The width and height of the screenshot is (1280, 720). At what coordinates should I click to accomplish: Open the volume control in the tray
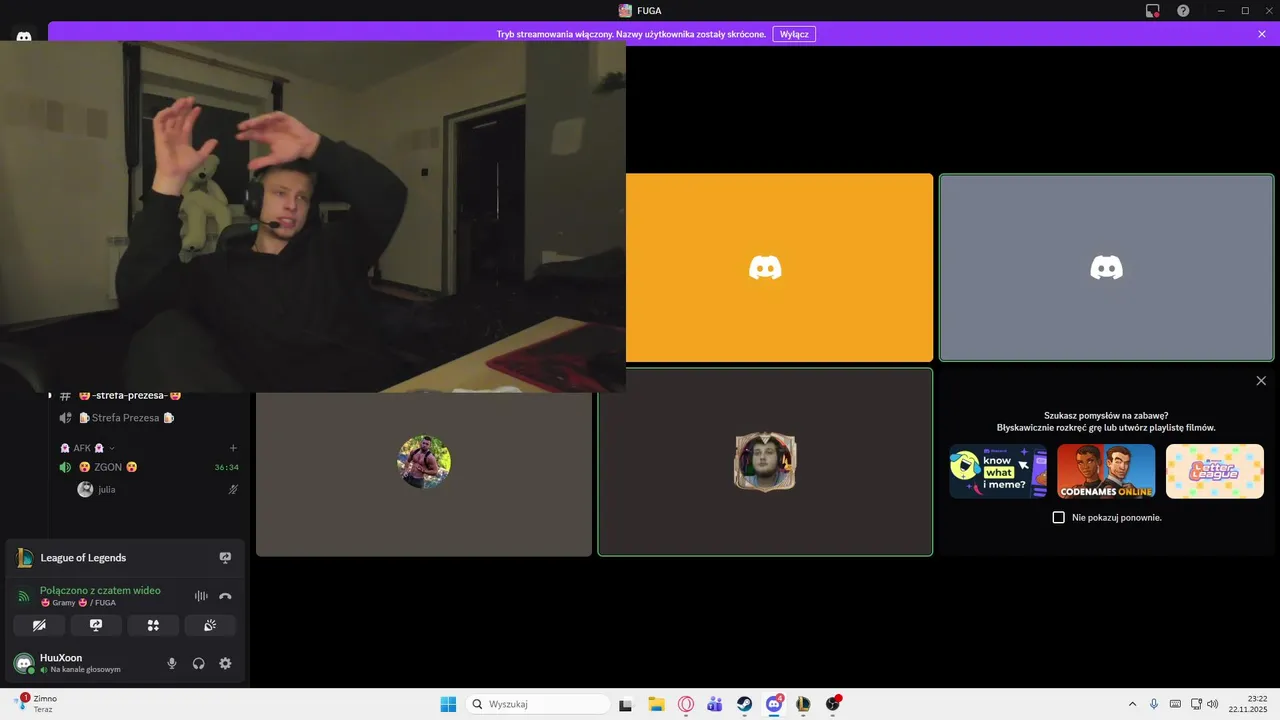click(x=1213, y=704)
